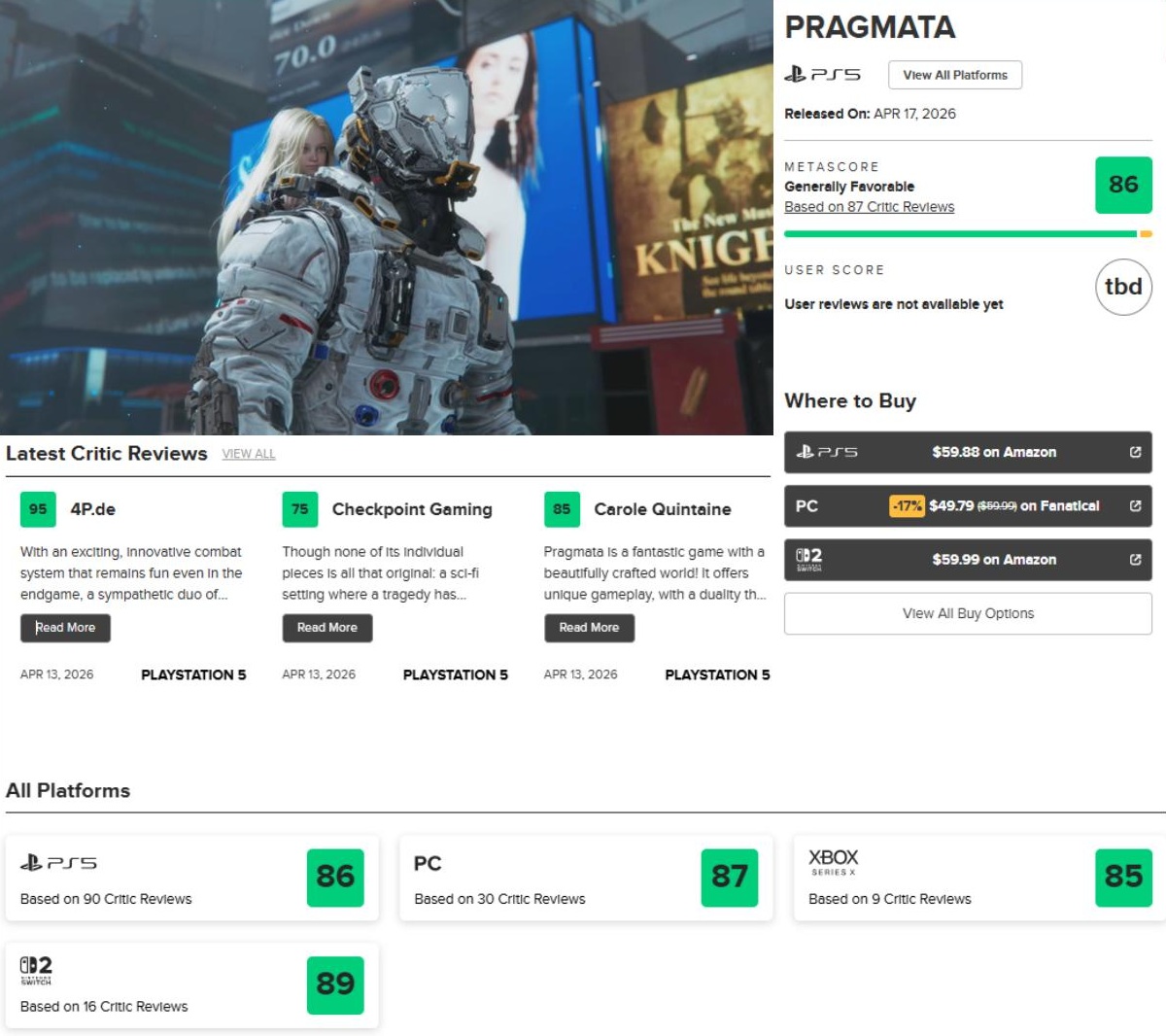The width and height of the screenshot is (1166, 1036).
Task: Click the All Platforms section heading
Action: (68, 791)
